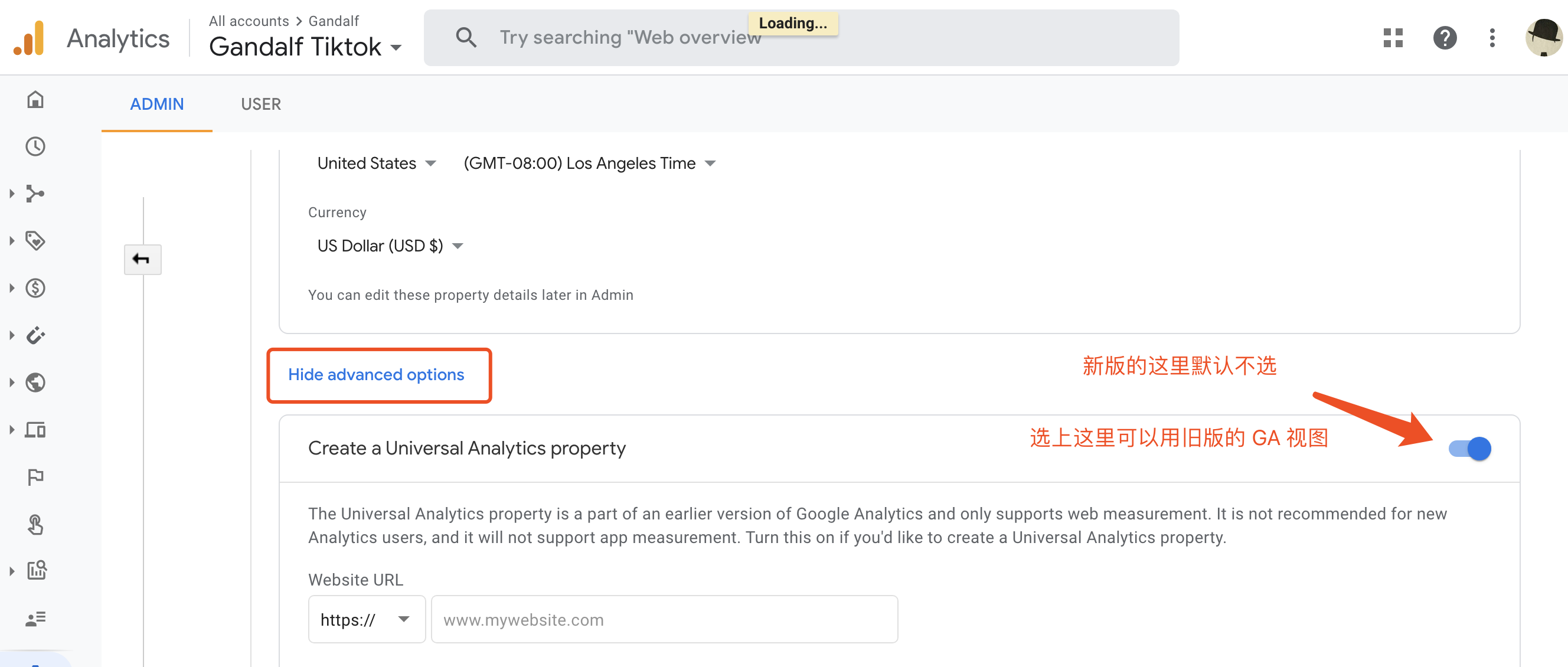This screenshot has width=1568, height=667.
Task: Click 'You can edit these property details' note
Action: 471,295
